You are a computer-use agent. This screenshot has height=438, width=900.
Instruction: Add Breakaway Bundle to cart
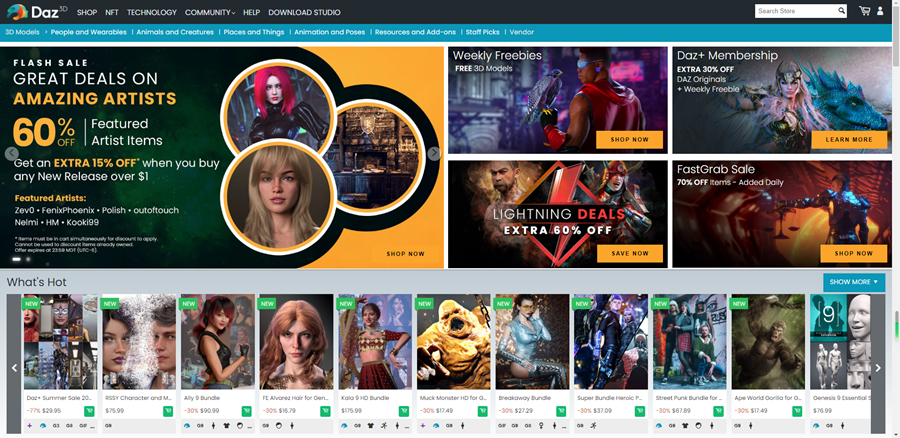click(x=561, y=411)
